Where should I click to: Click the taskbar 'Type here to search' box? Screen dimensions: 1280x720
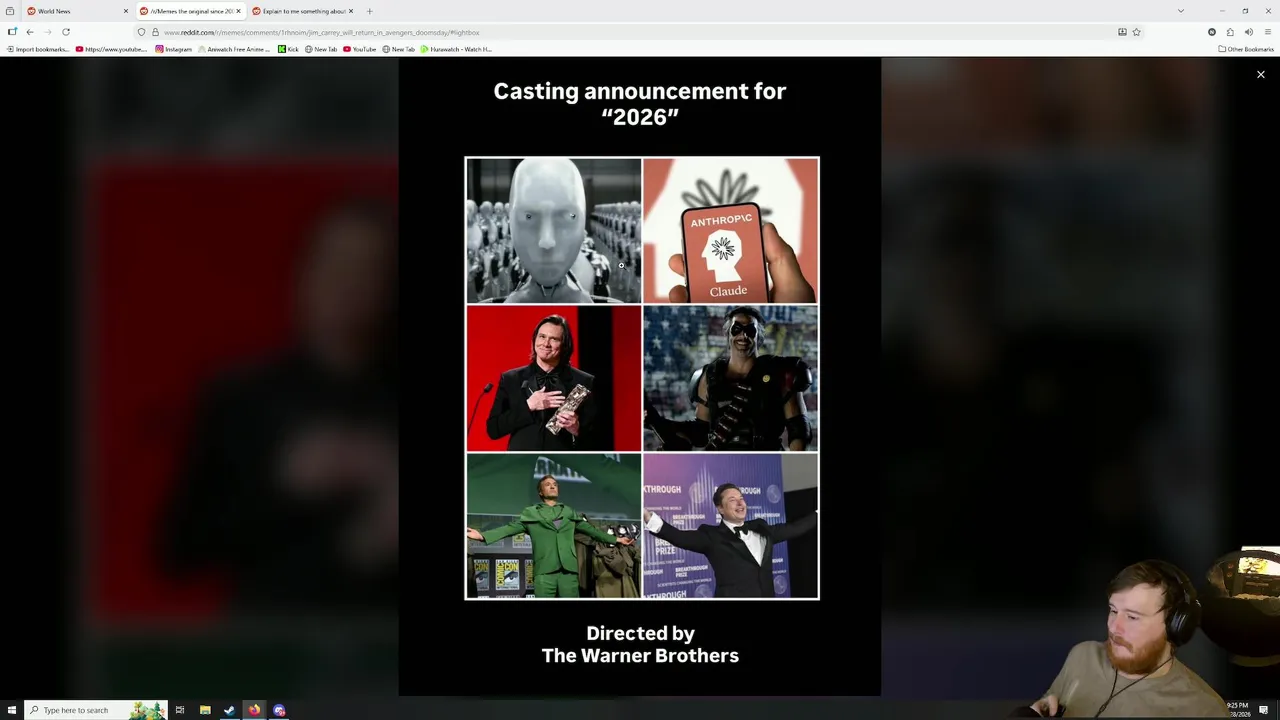95,710
